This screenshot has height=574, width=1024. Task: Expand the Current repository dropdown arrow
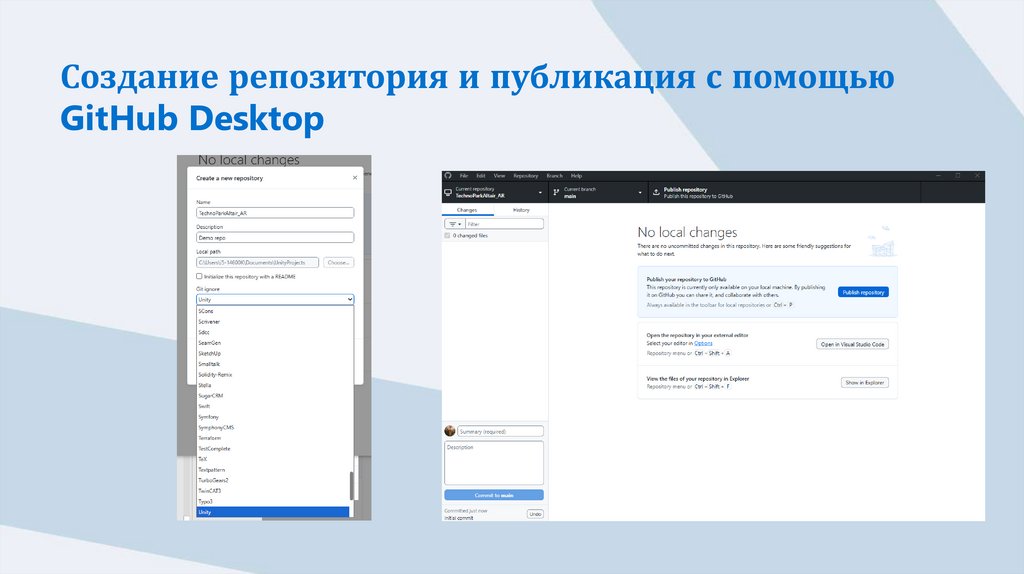tap(540, 193)
